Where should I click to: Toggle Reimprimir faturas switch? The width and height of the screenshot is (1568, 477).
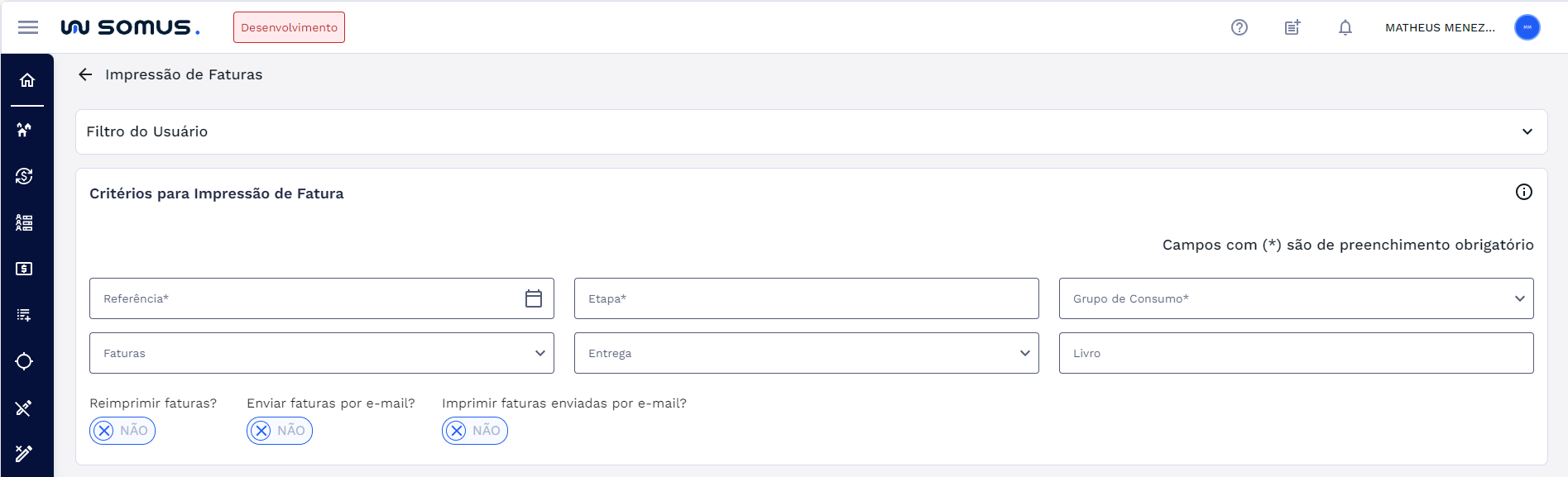(122, 431)
